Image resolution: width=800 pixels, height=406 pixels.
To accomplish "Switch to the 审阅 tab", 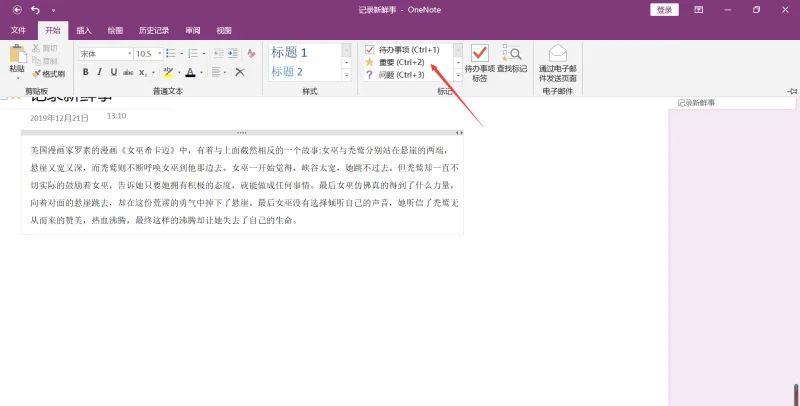I will [192, 31].
